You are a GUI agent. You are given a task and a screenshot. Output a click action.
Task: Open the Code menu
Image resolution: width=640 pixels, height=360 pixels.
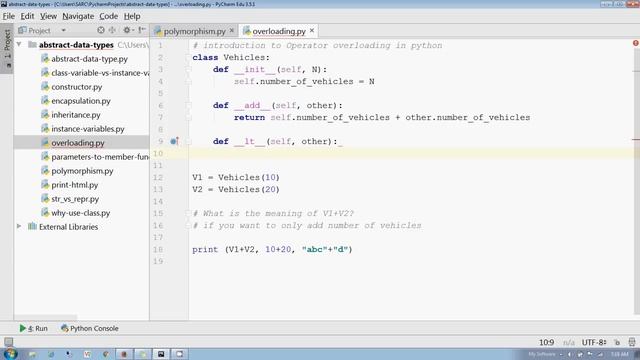pos(109,16)
